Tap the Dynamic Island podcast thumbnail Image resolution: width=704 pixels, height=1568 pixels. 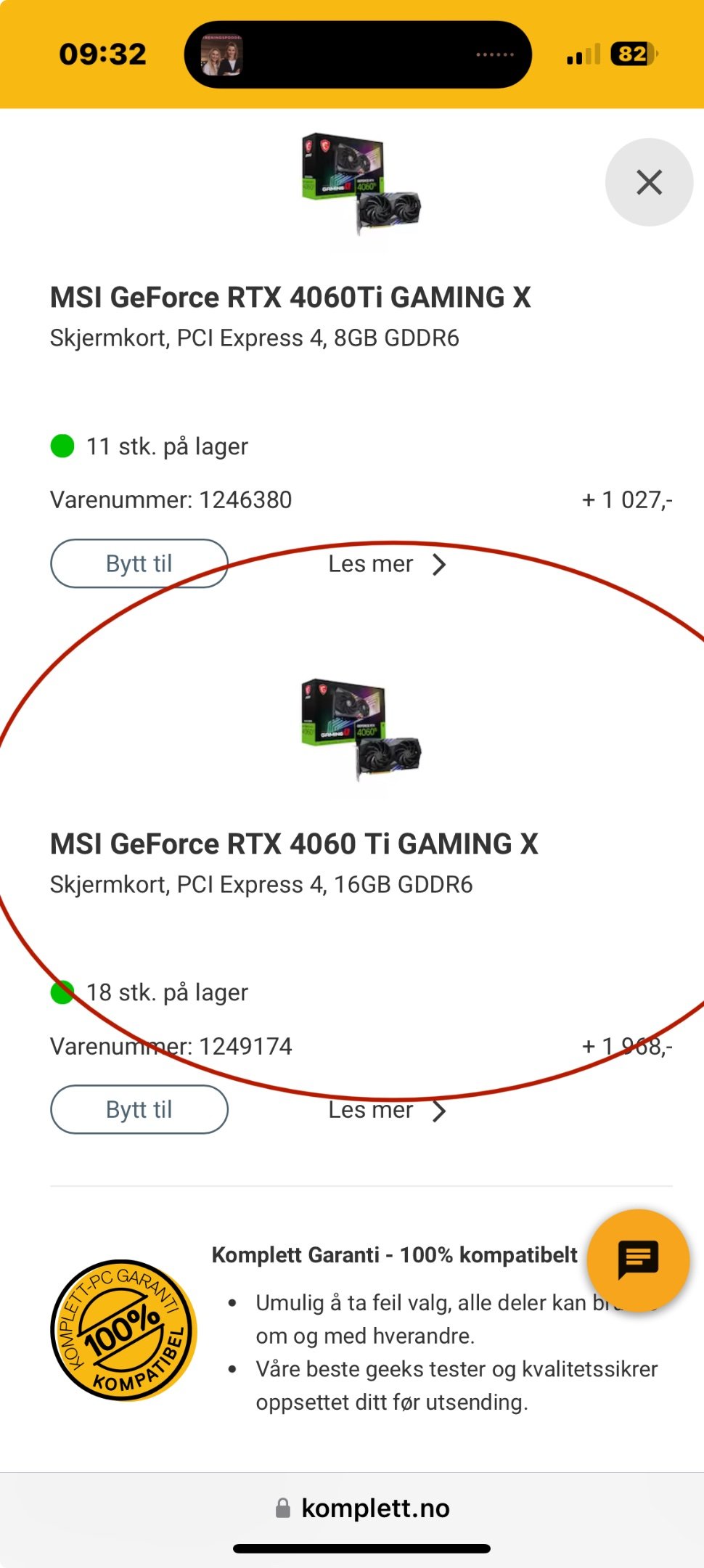coord(222,55)
